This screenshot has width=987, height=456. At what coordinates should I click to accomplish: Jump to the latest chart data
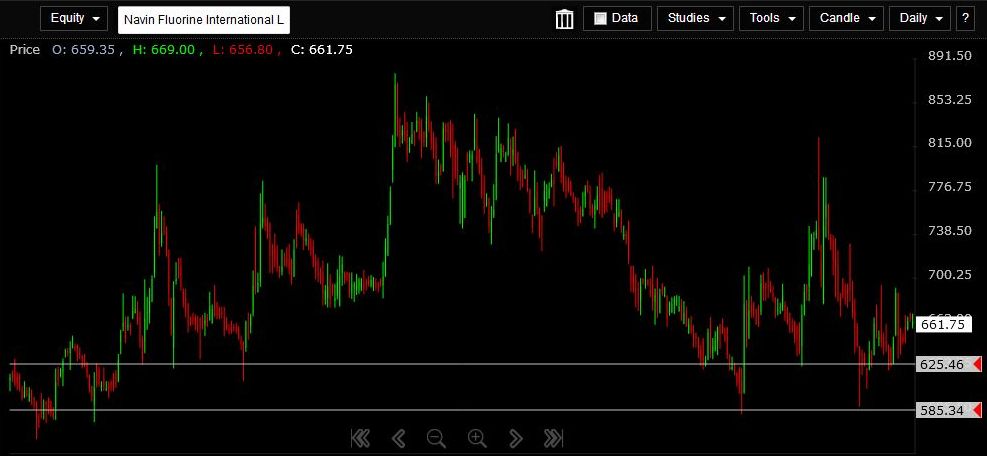552,438
